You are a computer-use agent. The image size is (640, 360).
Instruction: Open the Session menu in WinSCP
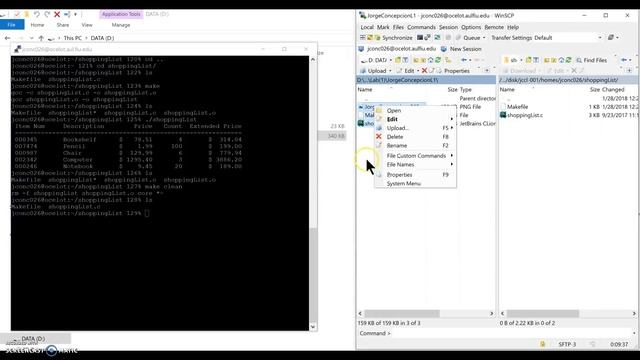pos(448,27)
